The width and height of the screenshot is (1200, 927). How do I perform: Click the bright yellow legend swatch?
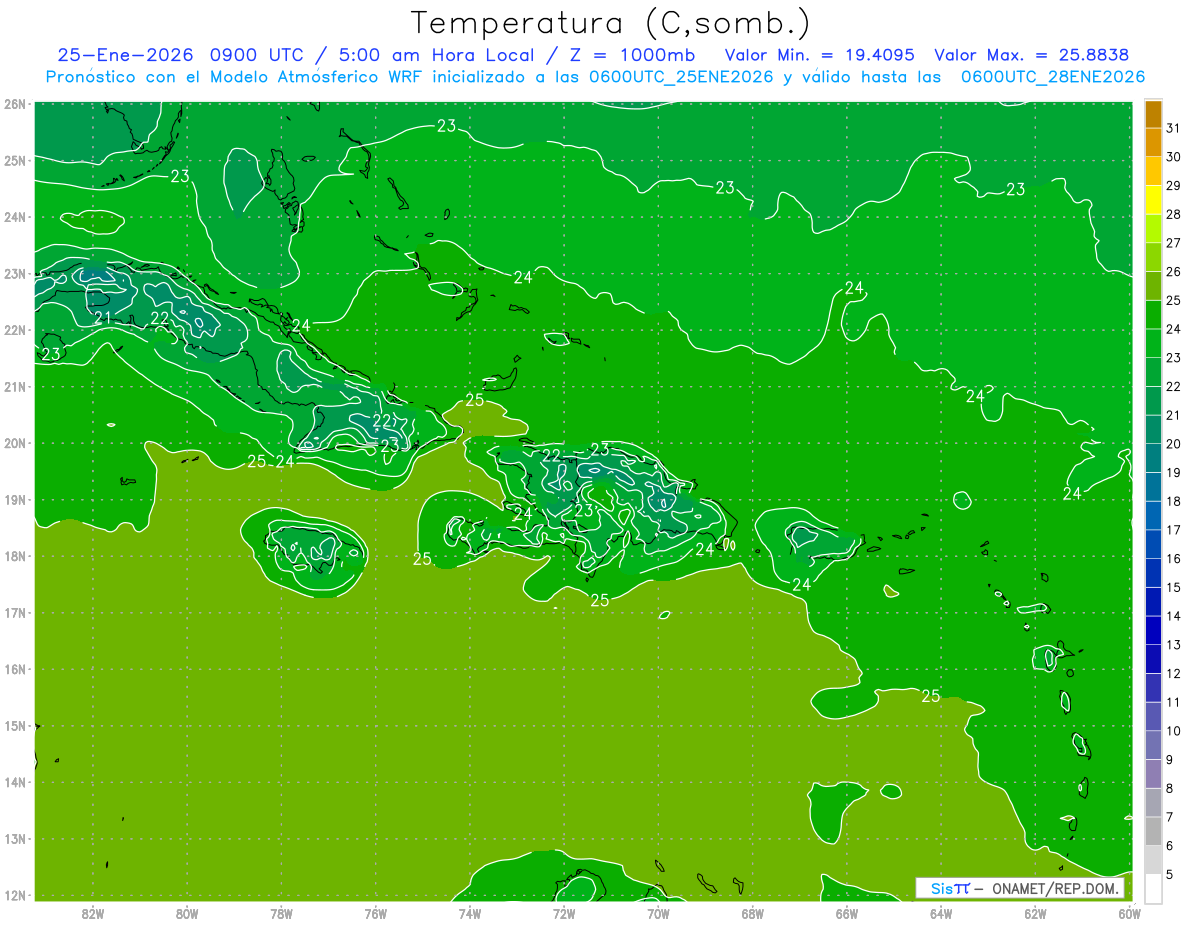point(1153,200)
